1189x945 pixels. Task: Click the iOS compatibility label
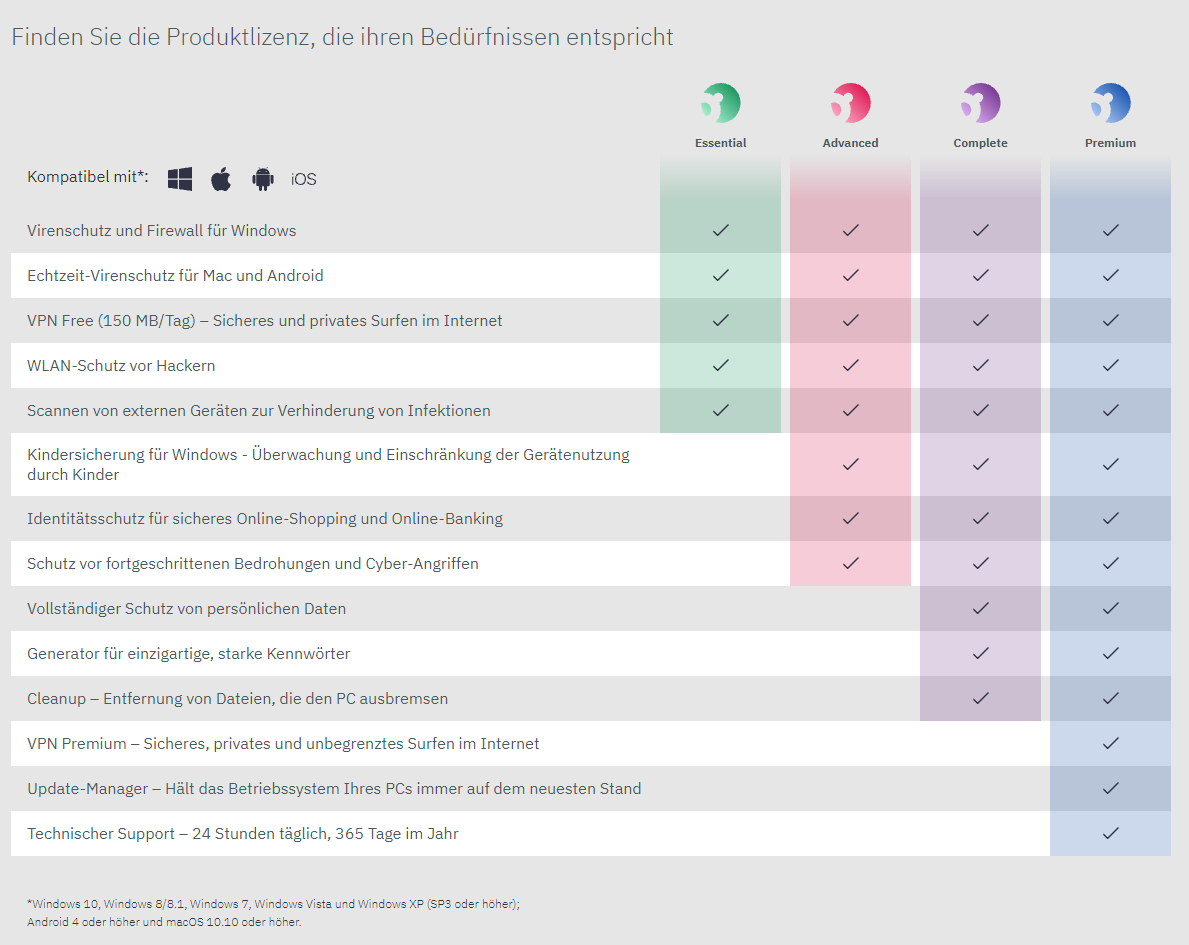click(304, 180)
